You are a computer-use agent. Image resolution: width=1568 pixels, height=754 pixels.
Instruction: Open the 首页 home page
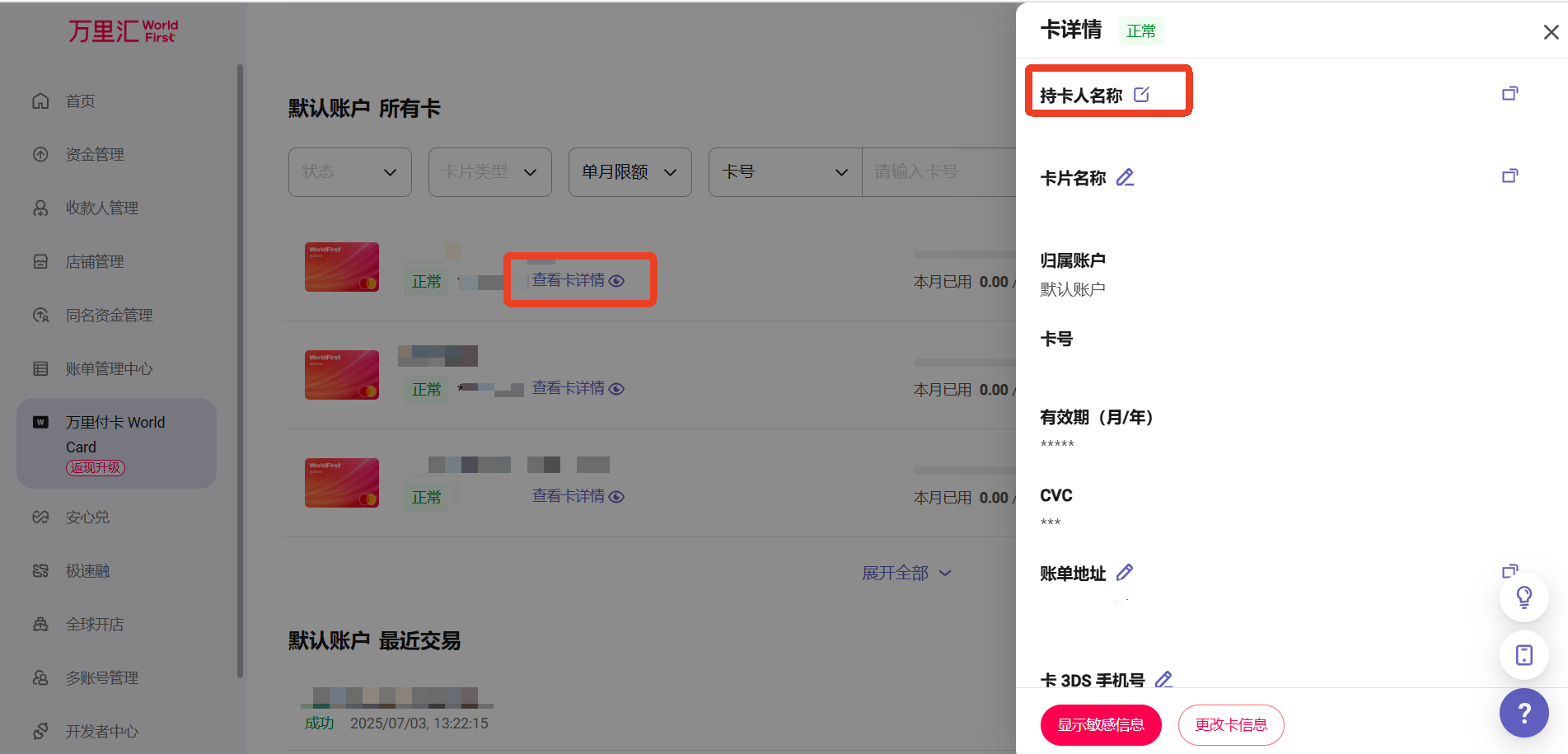80,101
